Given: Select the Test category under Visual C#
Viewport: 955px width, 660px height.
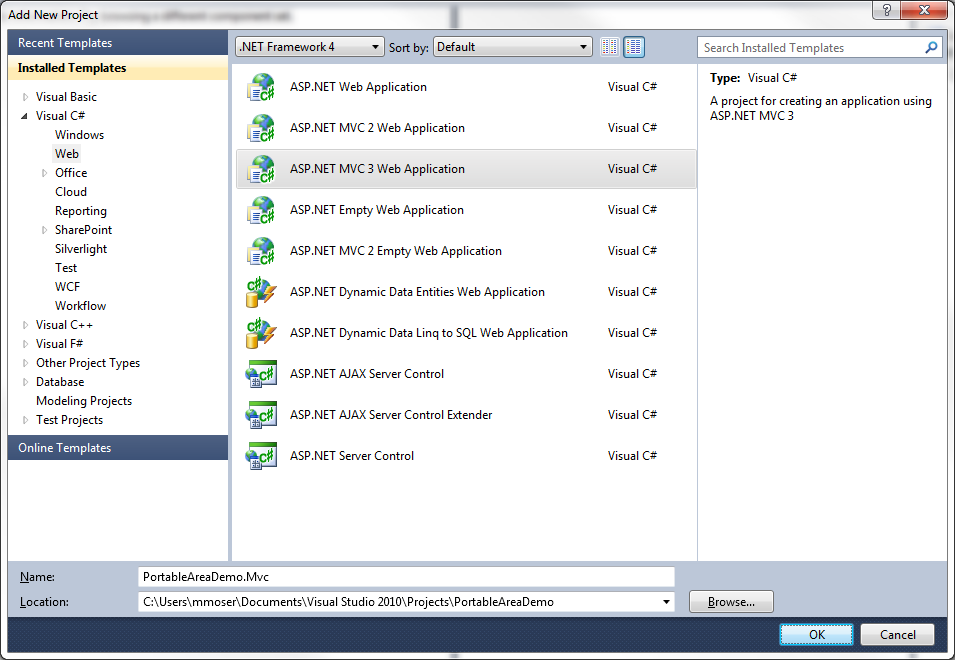Looking at the screenshot, I should tap(66, 268).
